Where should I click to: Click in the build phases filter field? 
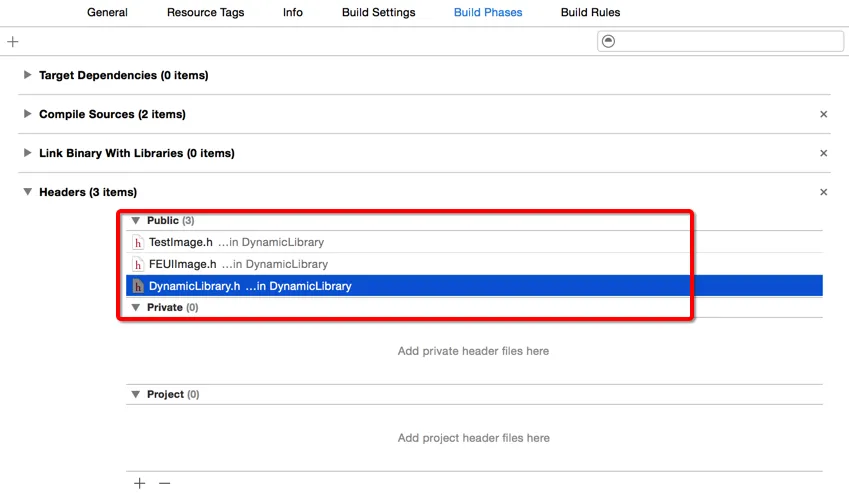[728, 41]
